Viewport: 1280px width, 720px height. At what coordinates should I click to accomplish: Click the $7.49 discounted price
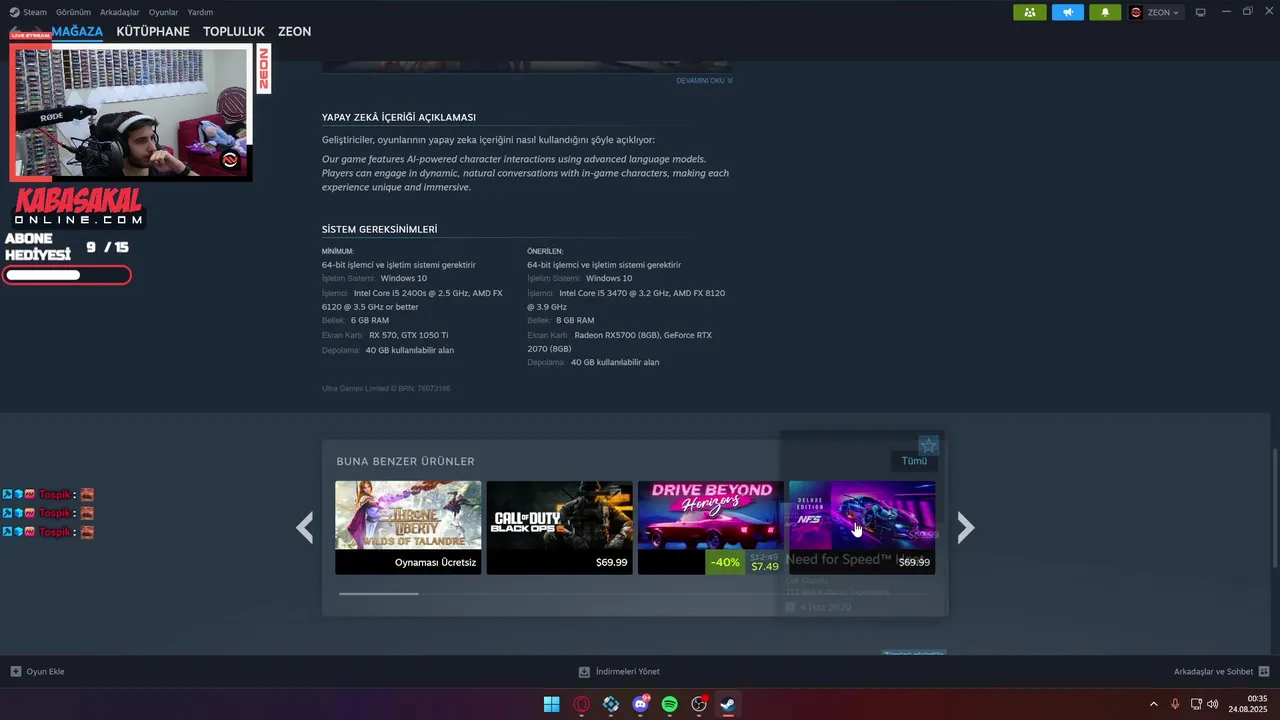pos(765,567)
